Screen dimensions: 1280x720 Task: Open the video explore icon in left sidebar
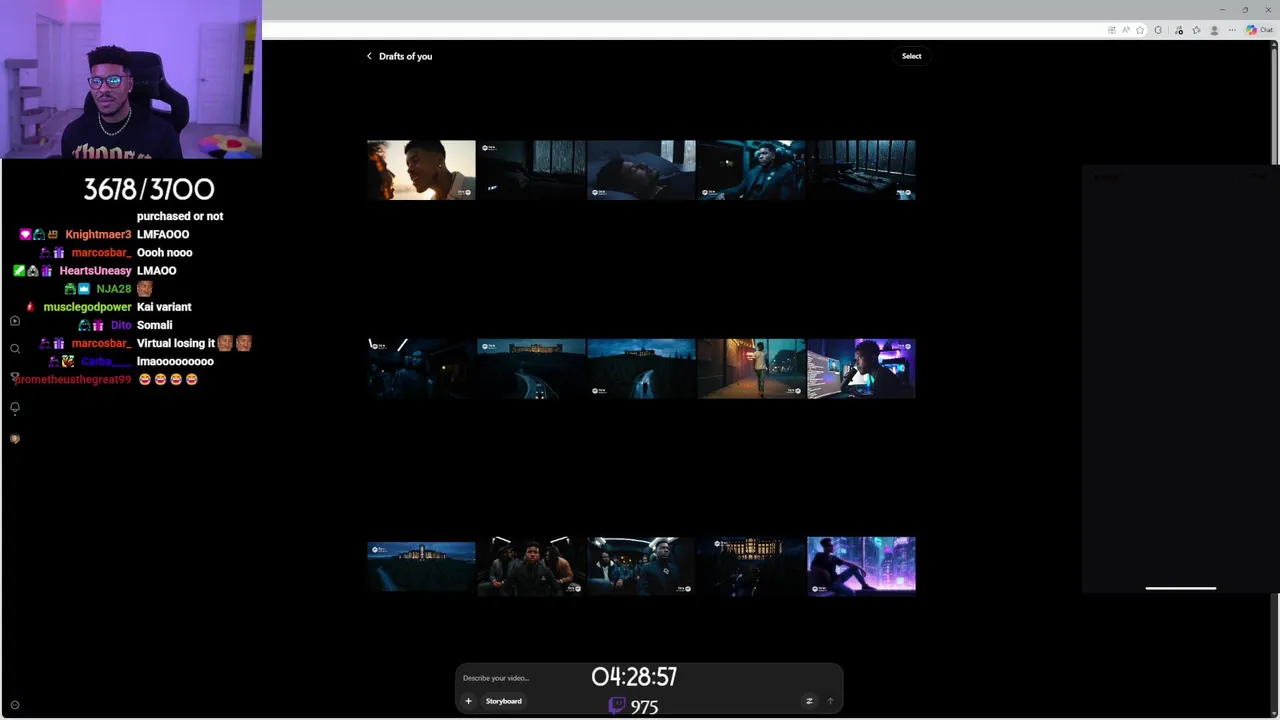[14, 320]
